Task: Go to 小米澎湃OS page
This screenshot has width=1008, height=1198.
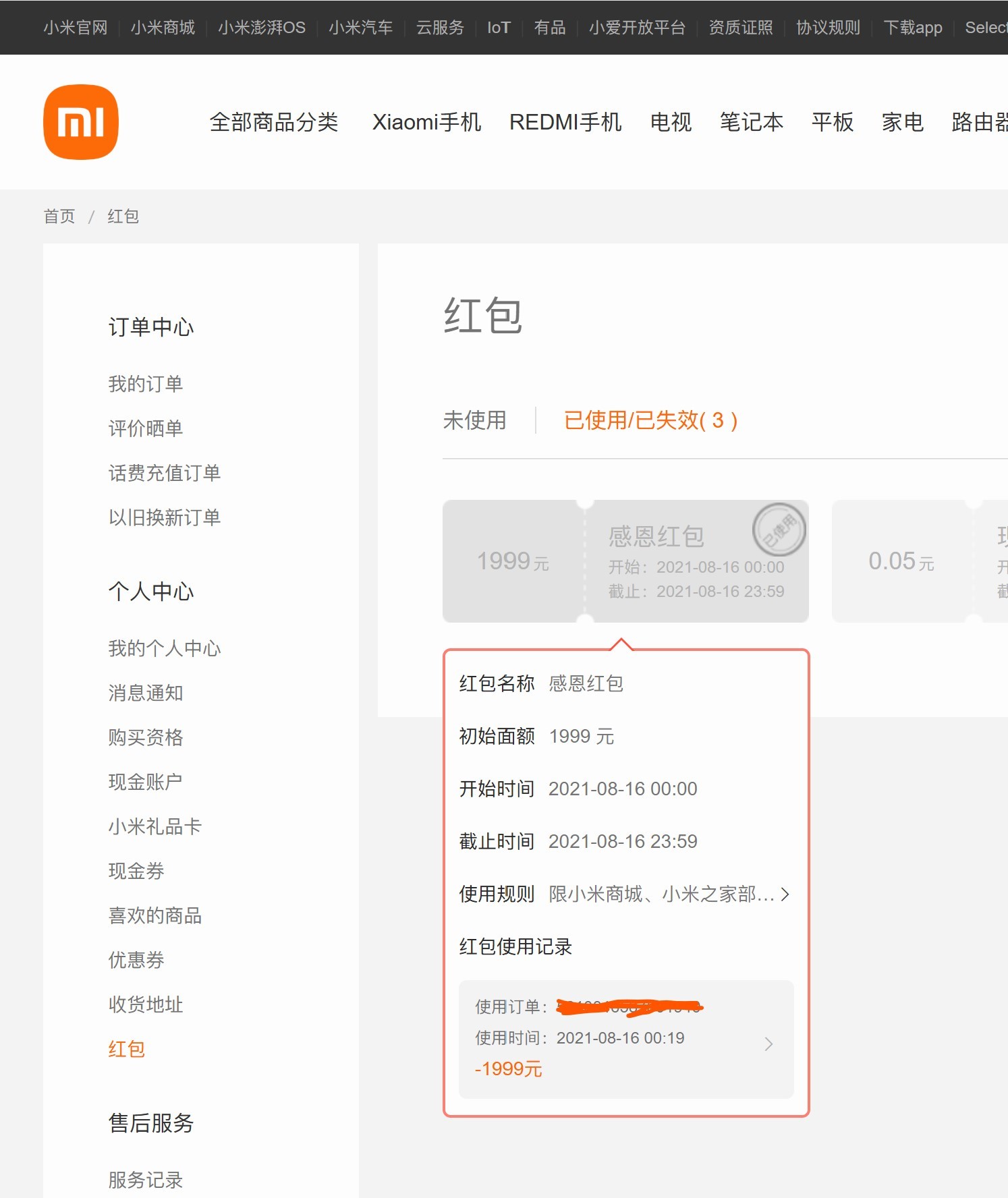Action: click(x=262, y=28)
